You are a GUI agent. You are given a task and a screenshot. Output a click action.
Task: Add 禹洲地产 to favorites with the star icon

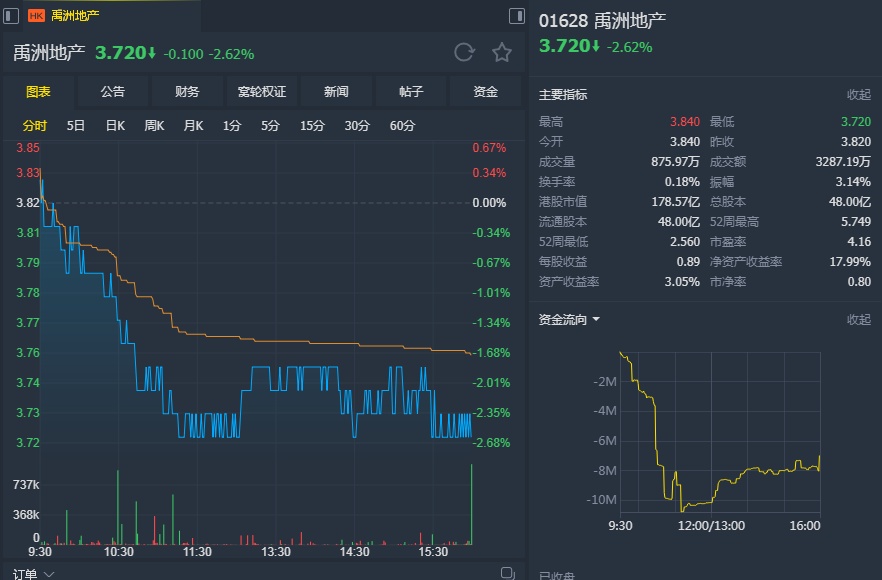(x=502, y=53)
